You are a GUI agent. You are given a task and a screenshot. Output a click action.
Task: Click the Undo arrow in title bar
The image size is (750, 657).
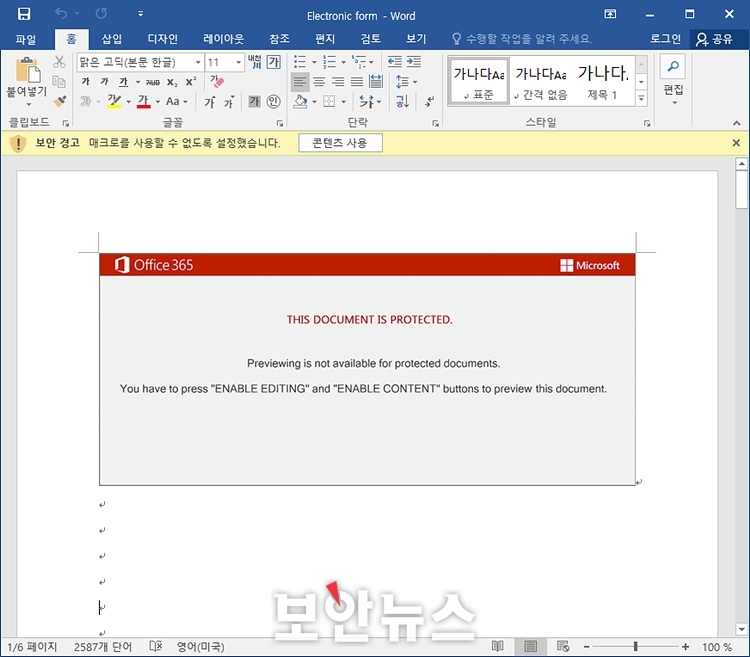point(61,14)
